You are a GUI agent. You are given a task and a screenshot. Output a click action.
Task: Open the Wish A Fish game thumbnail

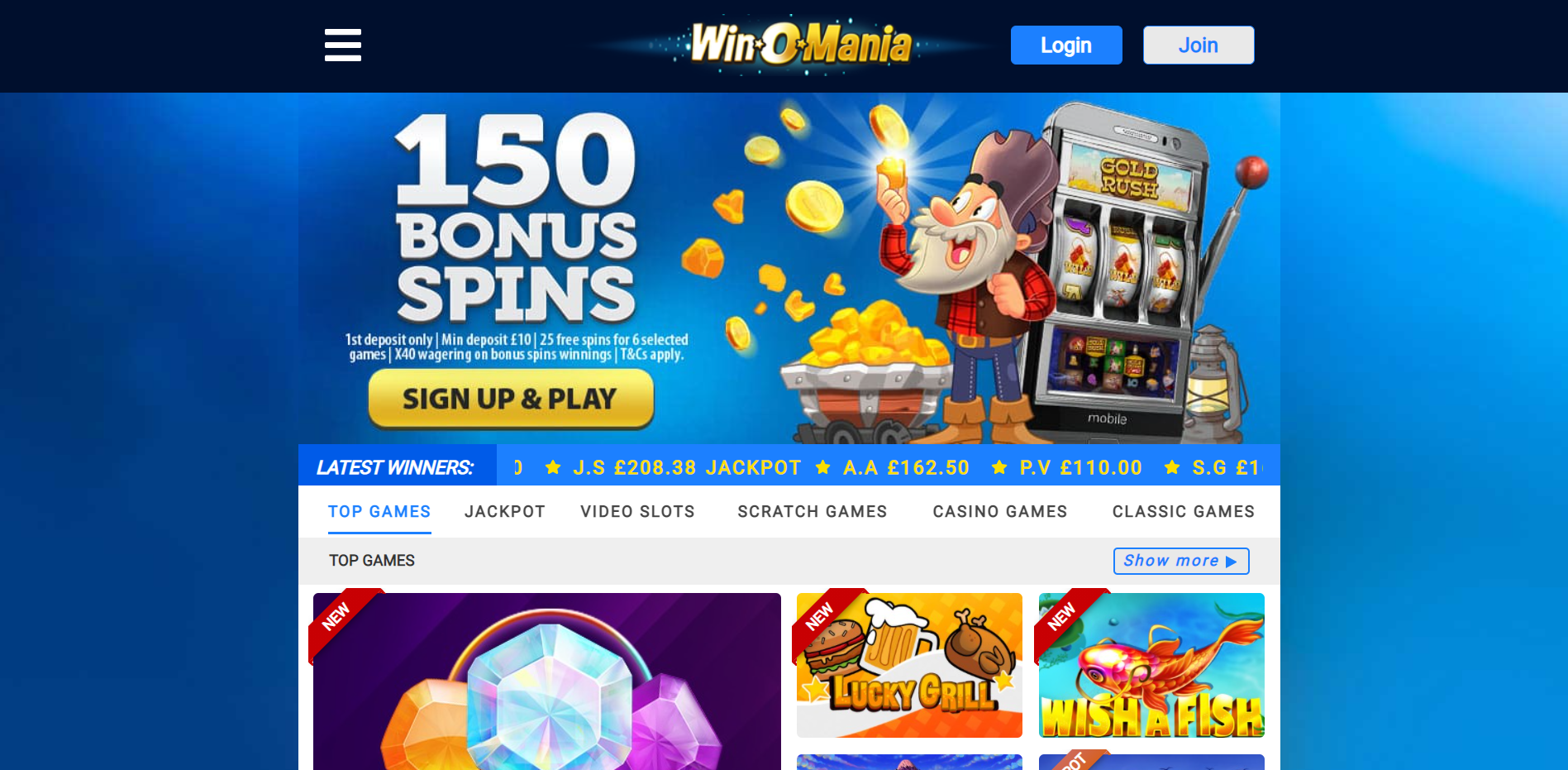click(x=1151, y=665)
